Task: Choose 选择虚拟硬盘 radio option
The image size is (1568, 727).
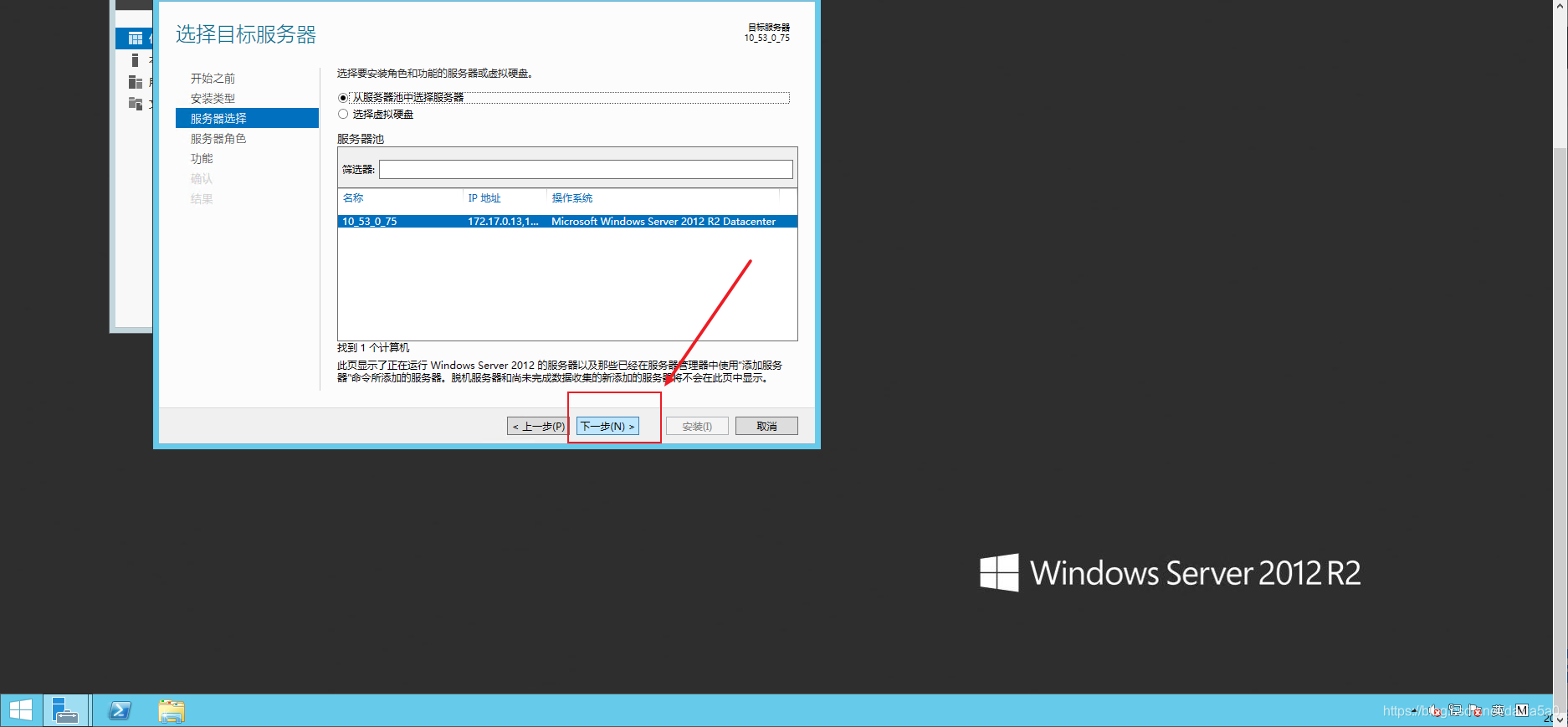Action: tap(343, 114)
